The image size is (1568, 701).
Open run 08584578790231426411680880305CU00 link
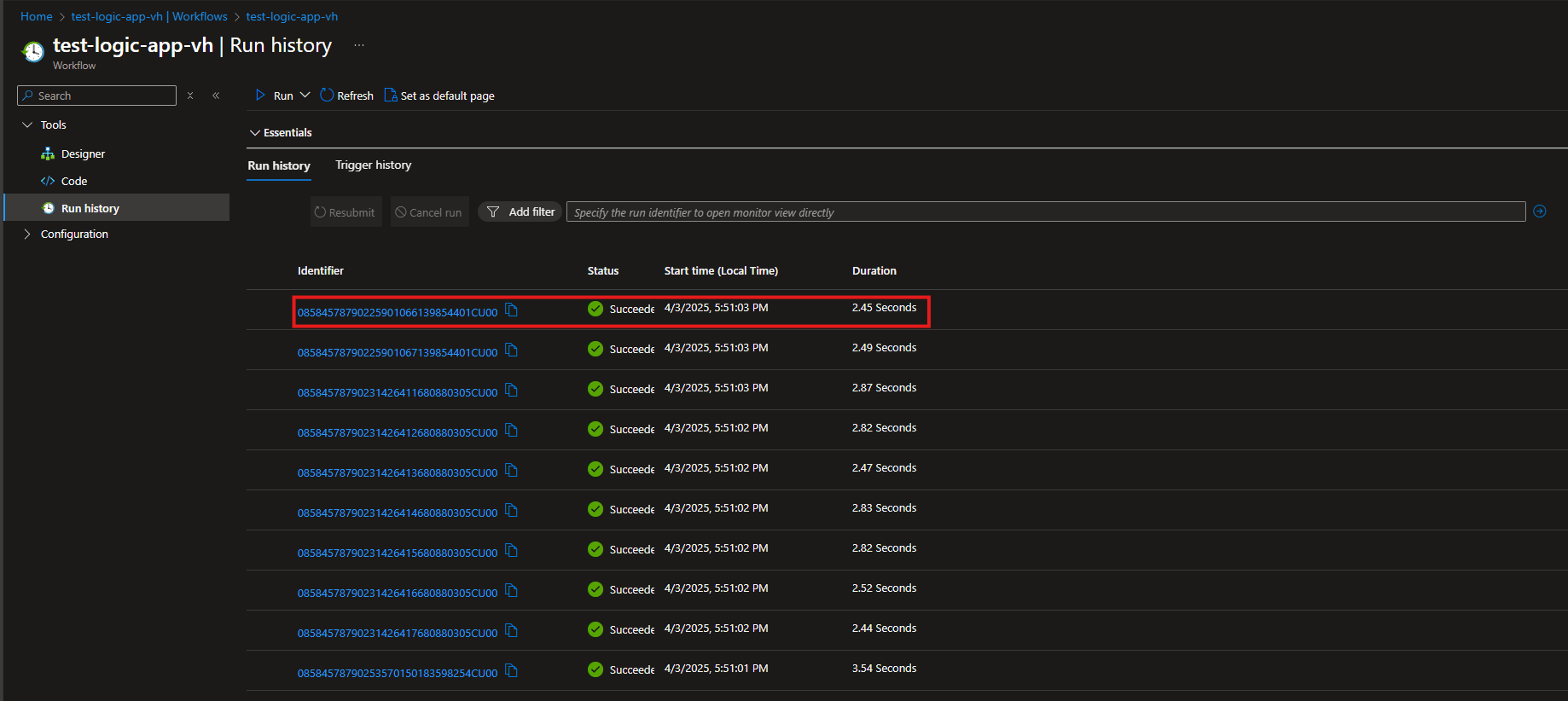coord(397,393)
